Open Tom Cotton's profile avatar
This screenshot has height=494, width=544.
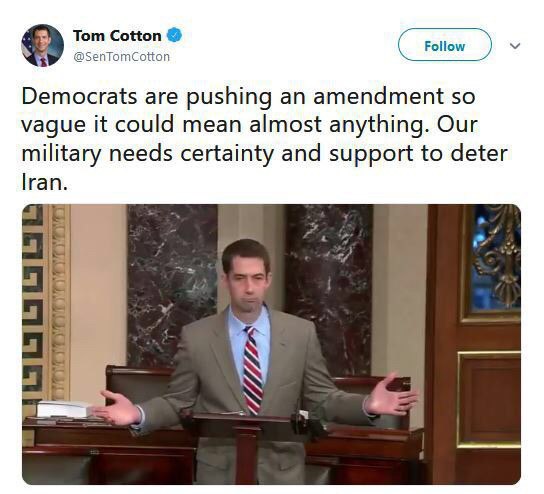(x=42, y=45)
